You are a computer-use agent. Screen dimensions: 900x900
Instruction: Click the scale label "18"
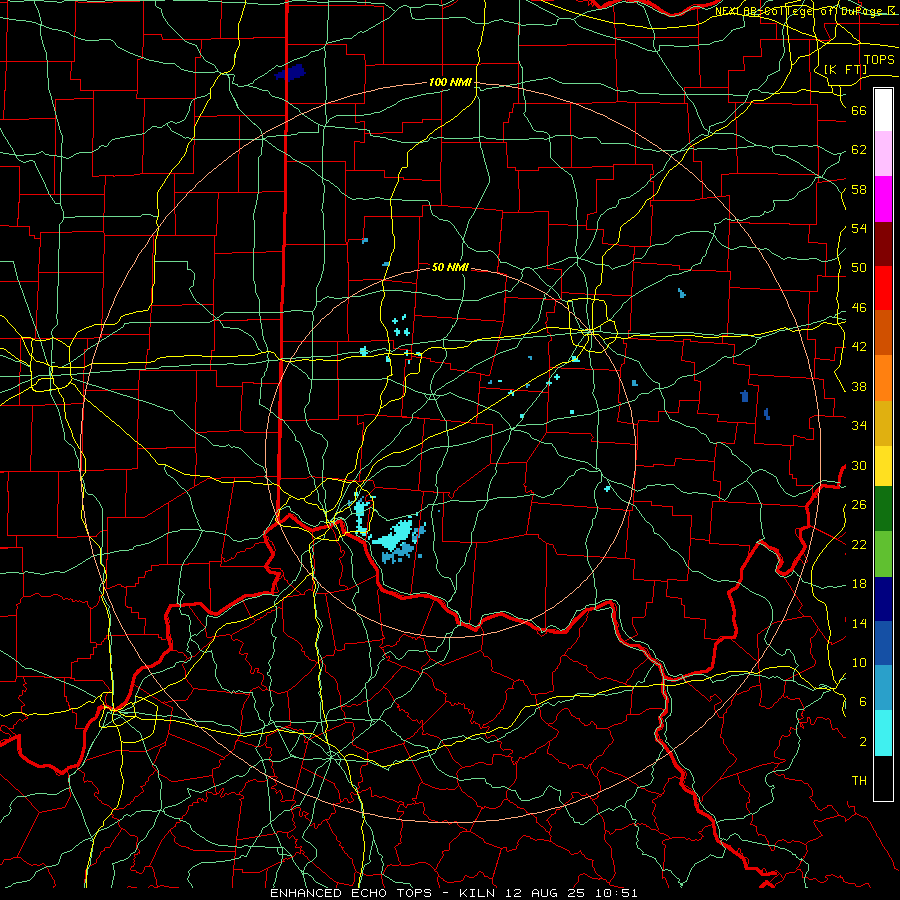coord(859,584)
